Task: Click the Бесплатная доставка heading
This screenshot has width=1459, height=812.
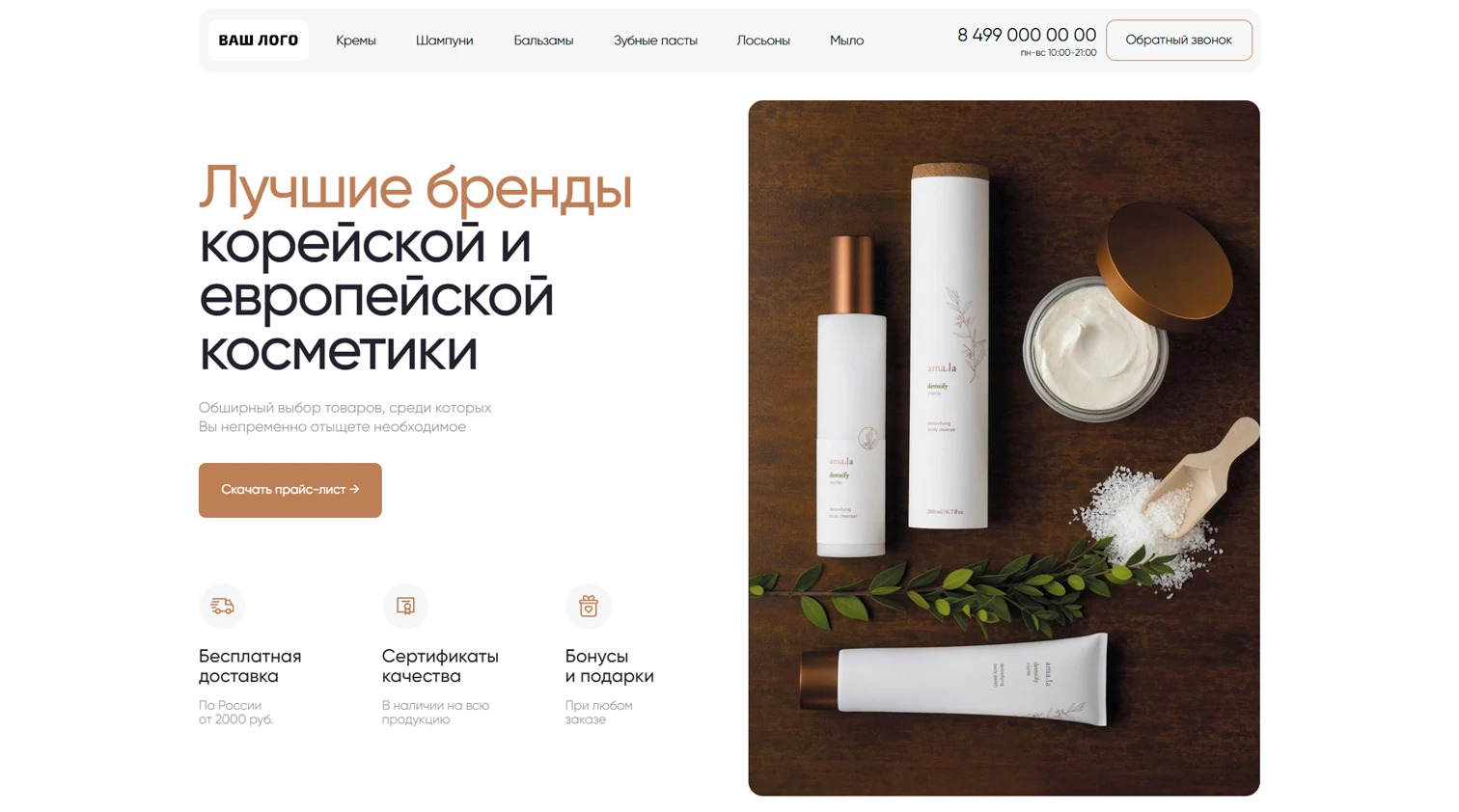Action: 250,666
